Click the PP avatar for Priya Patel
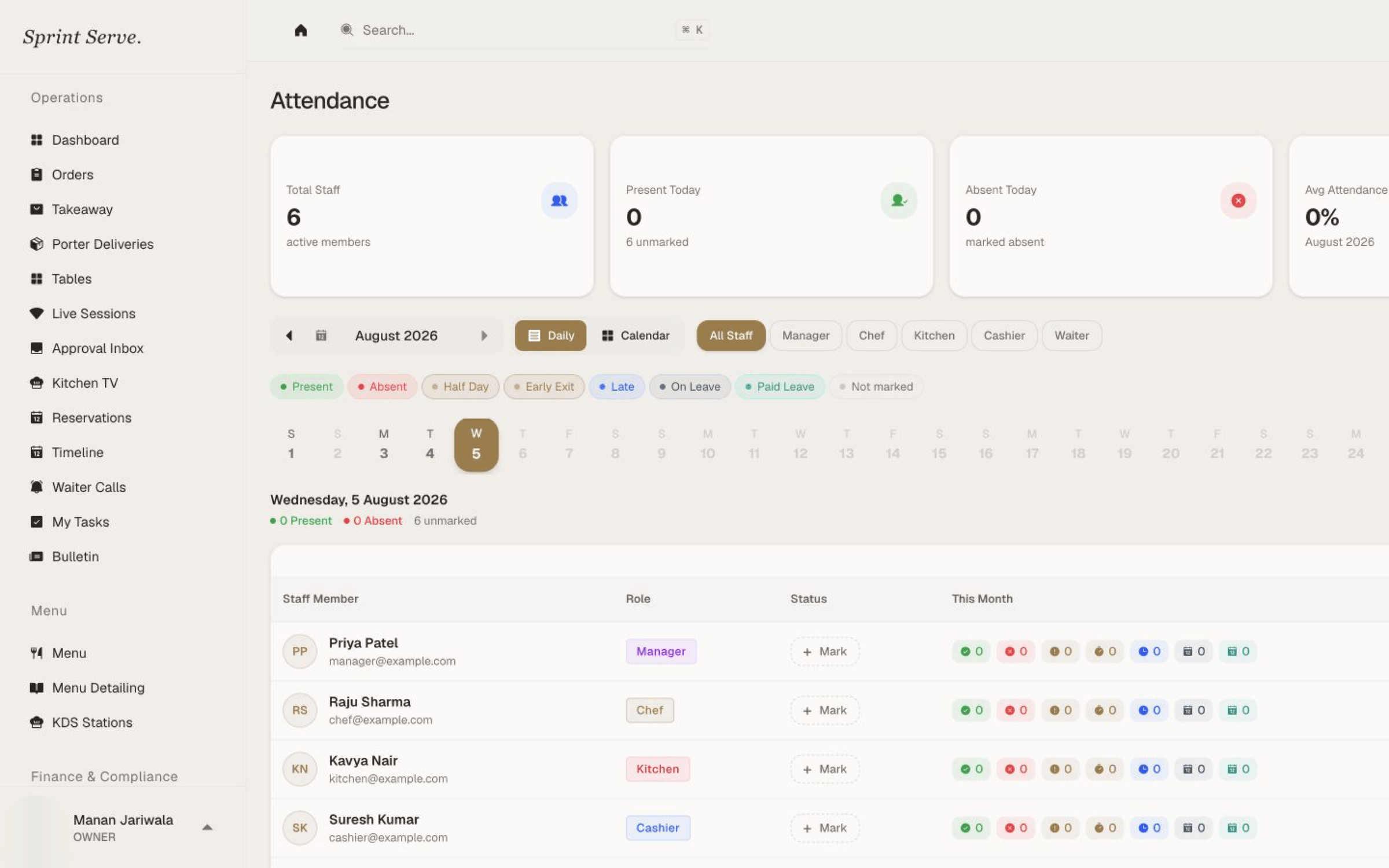1389x868 pixels. 300,652
